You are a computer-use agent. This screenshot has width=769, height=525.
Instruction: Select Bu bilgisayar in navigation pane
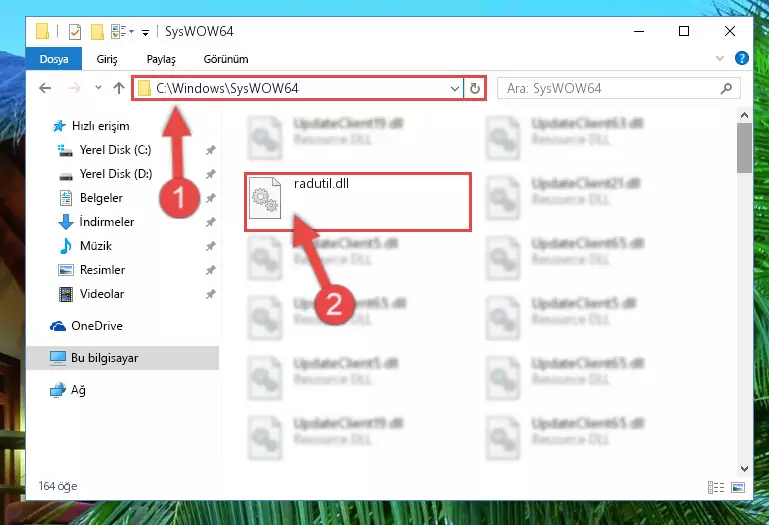(x=123, y=358)
